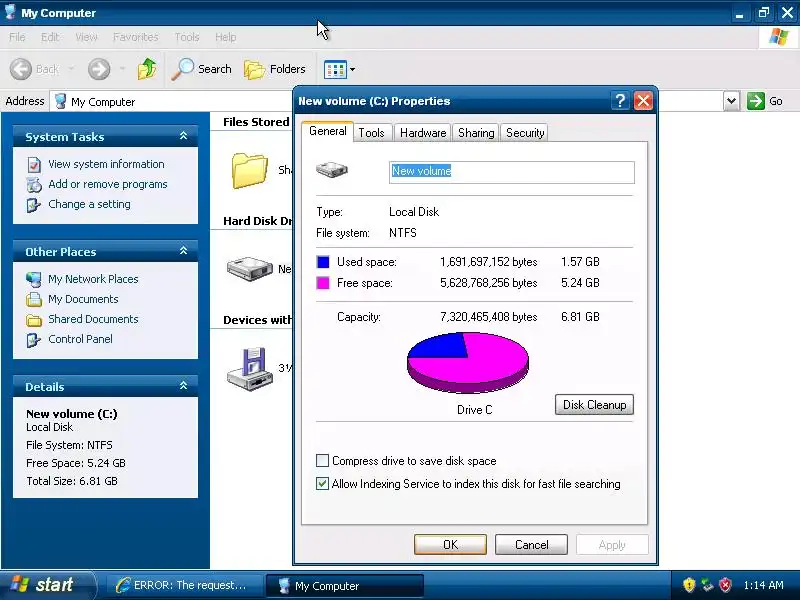Click the Add or remove programs icon
This screenshot has height=600, width=800.
[x=34, y=185]
